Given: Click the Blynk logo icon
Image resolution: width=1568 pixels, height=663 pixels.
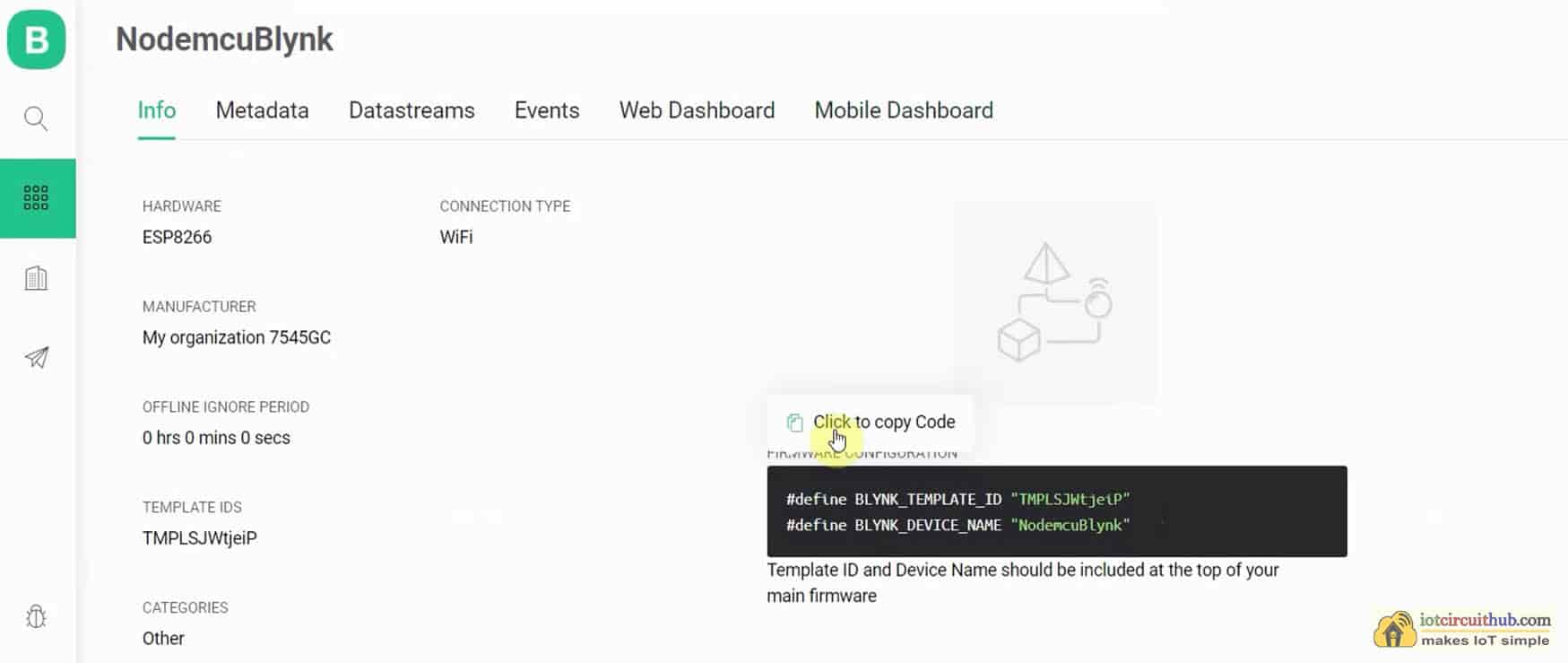Looking at the screenshot, I should coord(37,39).
